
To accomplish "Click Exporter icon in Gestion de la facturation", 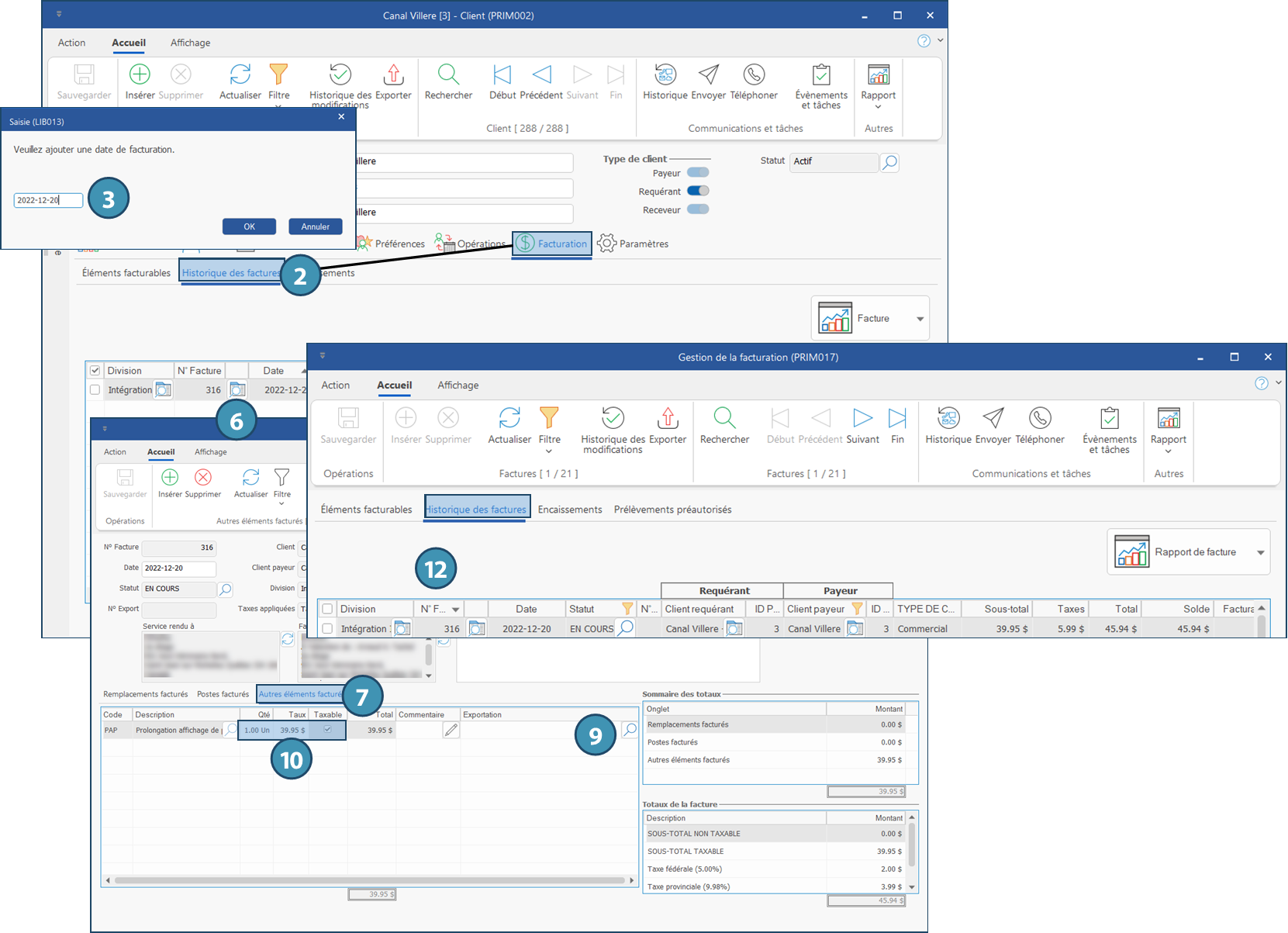I will [667, 419].
